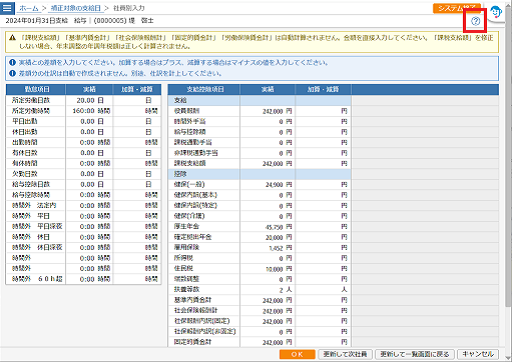Click adjustment field for 健保(介護)

(x=323, y=216)
